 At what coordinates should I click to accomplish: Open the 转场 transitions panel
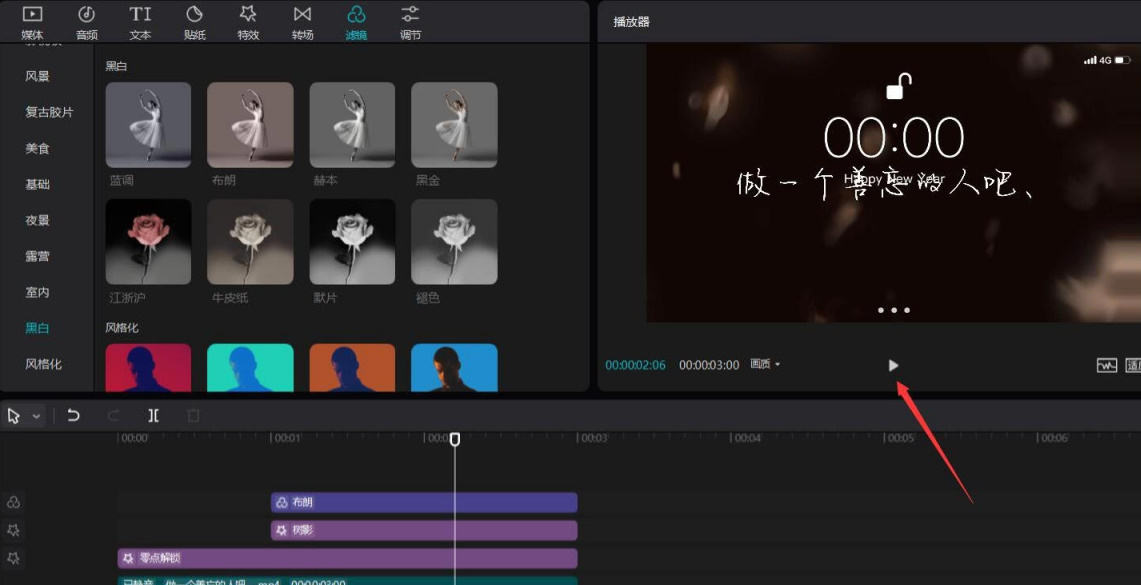[x=302, y=22]
